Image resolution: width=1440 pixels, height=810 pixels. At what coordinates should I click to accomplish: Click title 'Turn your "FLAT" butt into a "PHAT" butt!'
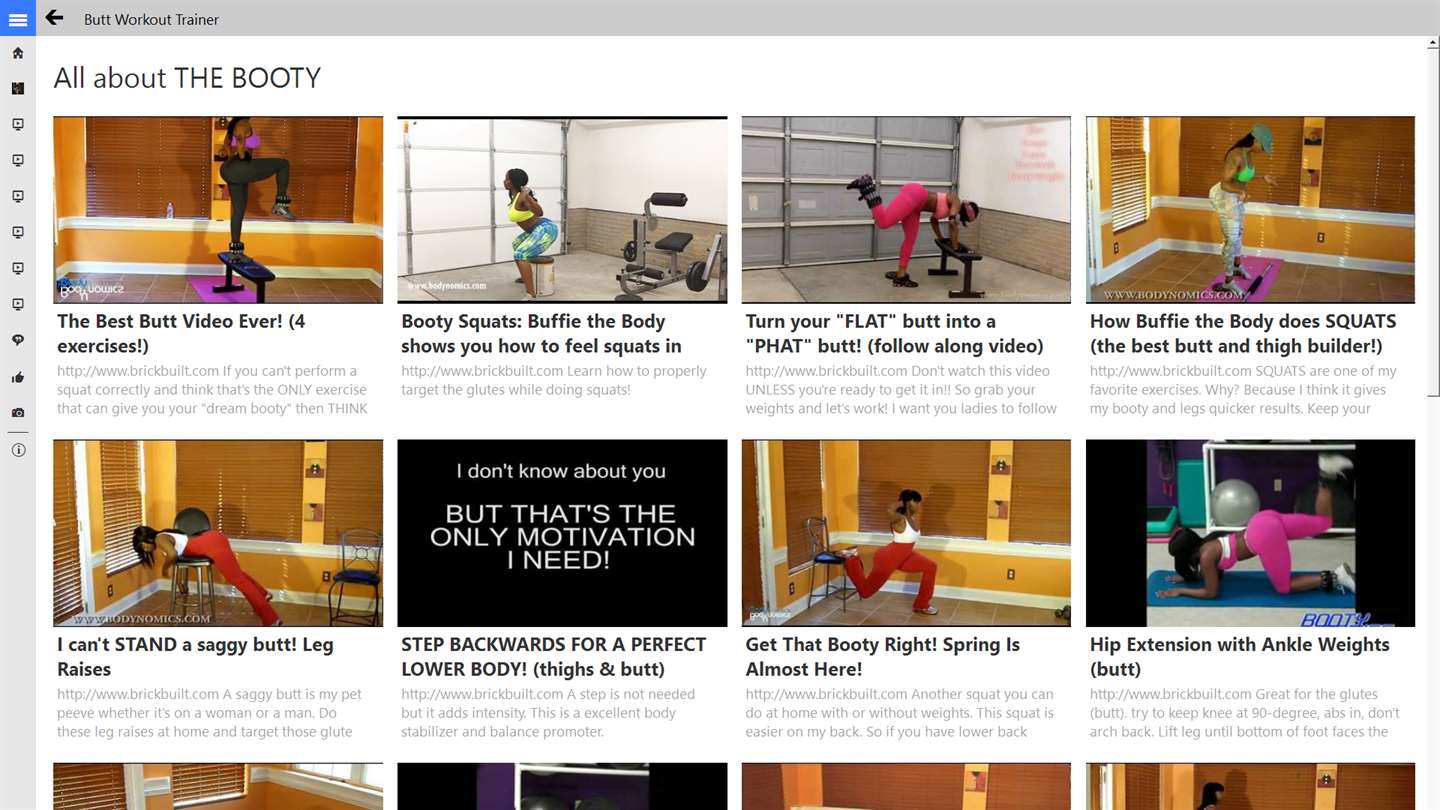(x=894, y=334)
